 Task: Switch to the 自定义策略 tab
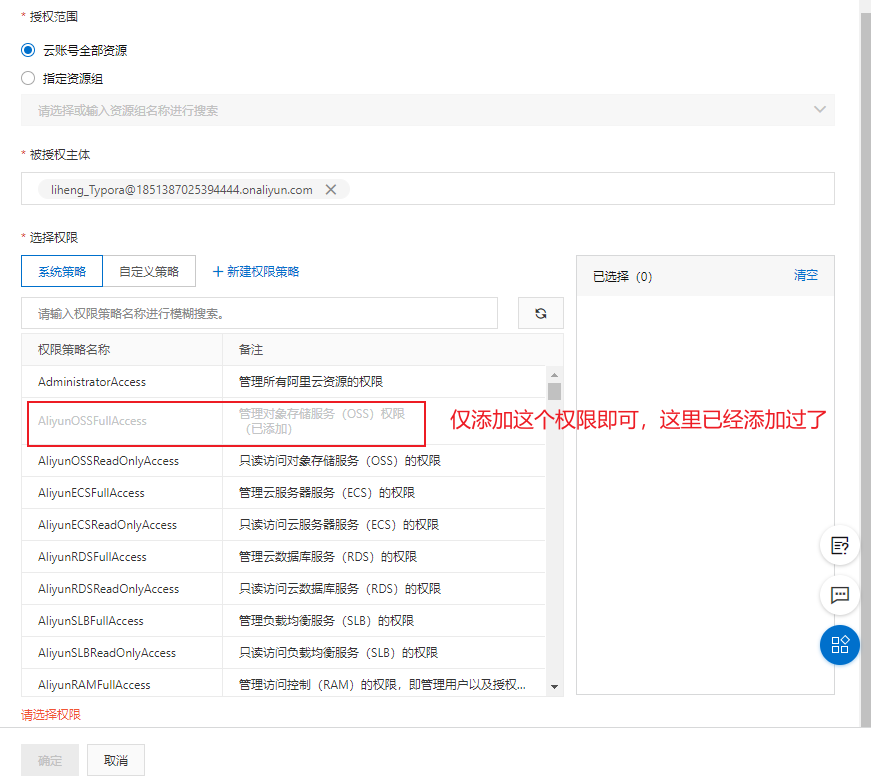tap(149, 271)
